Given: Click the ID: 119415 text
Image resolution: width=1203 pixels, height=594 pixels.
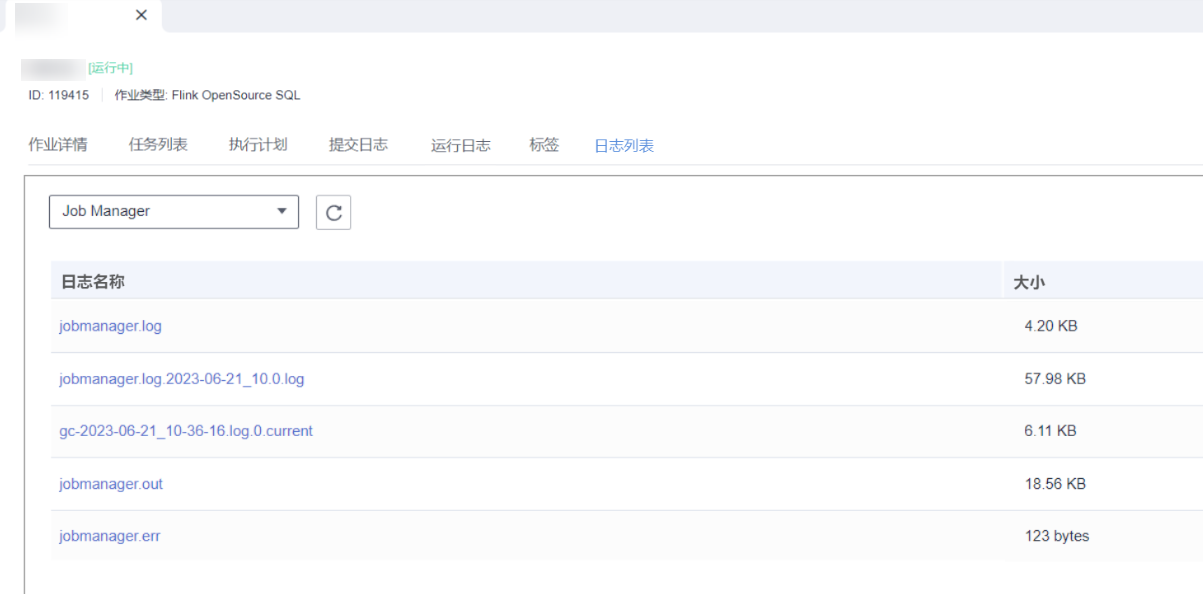Looking at the screenshot, I should pyautogui.click(x=58, y=96).
